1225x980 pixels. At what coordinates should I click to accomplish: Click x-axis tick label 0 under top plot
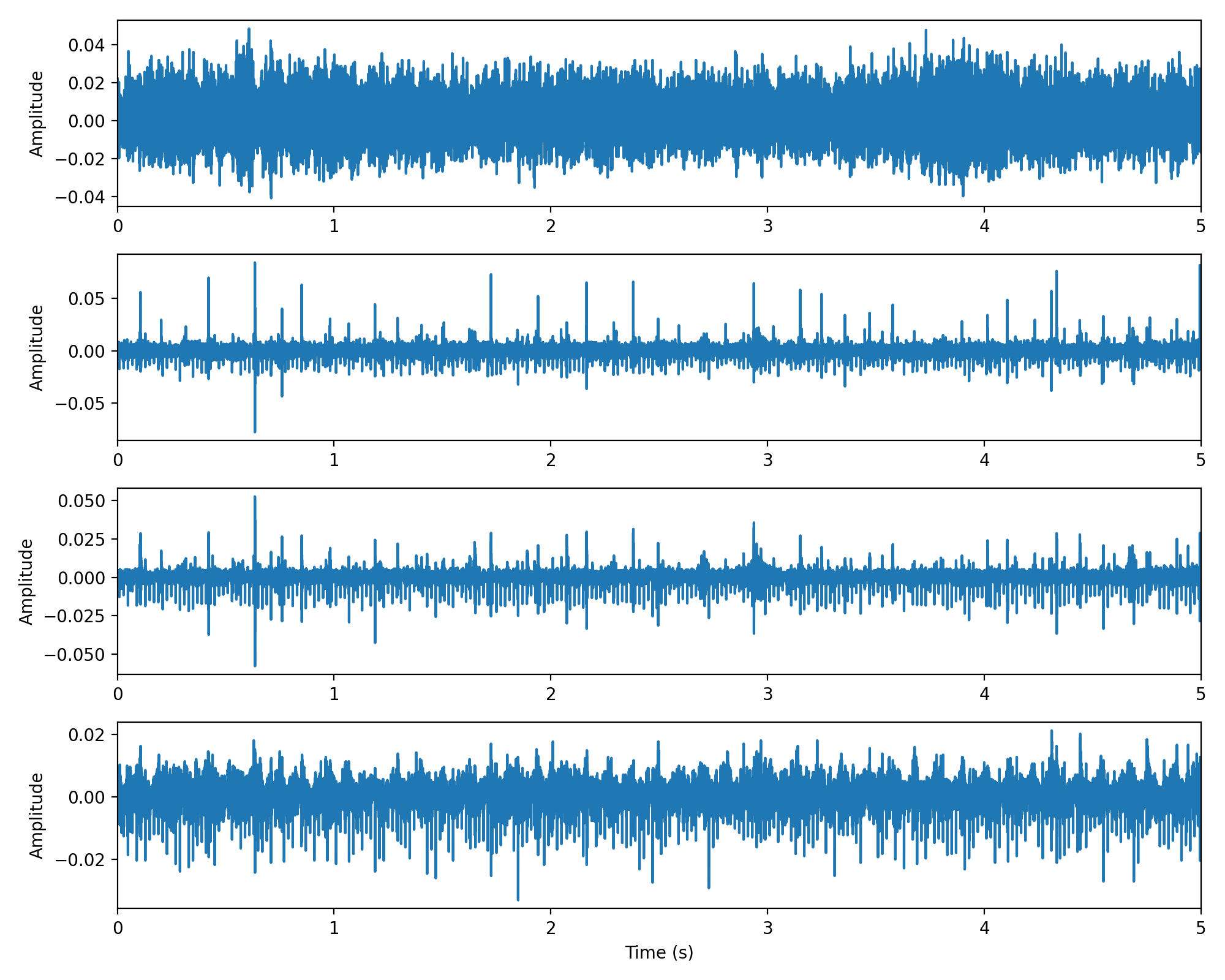(x=118, y=227)
